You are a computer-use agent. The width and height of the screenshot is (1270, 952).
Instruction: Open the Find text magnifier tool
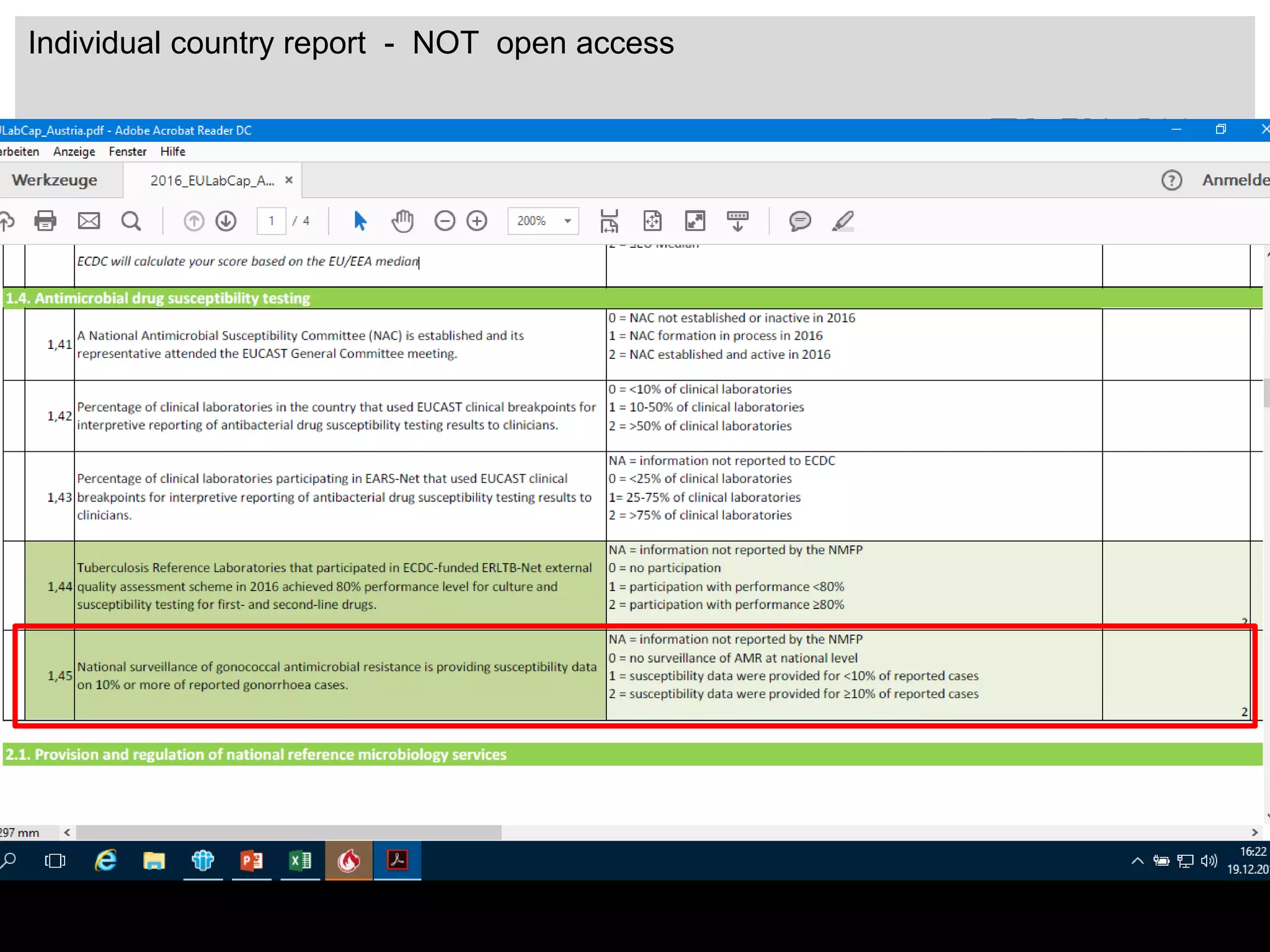pos(131,221)
